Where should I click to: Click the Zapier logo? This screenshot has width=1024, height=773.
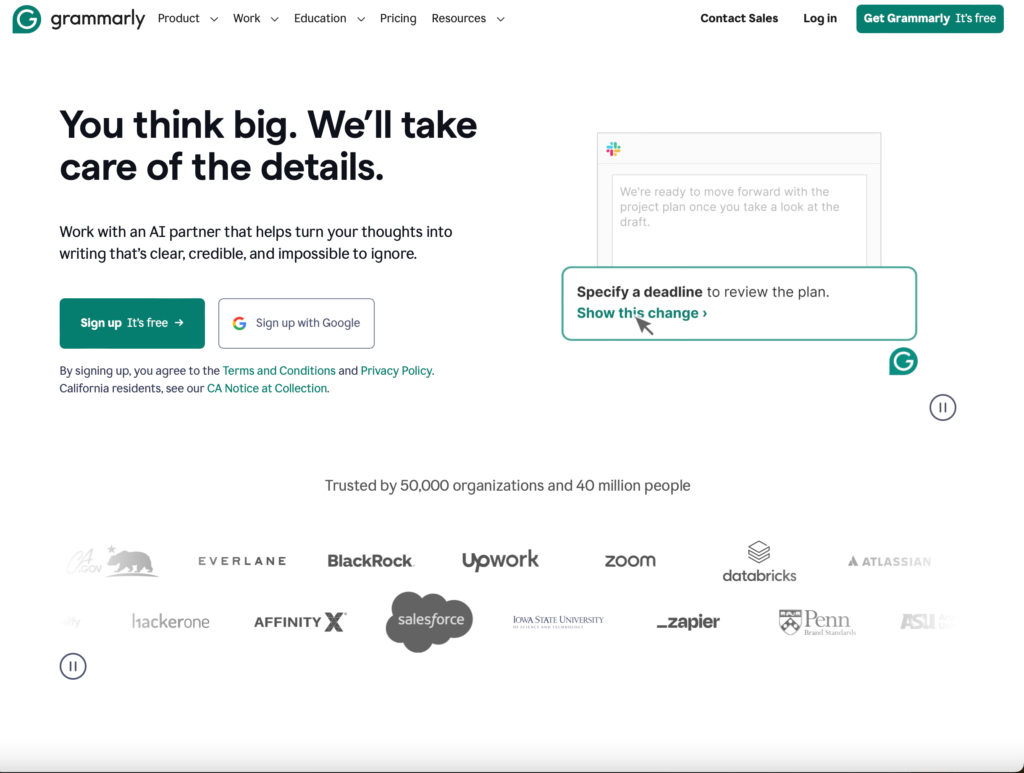coord(687,621)
